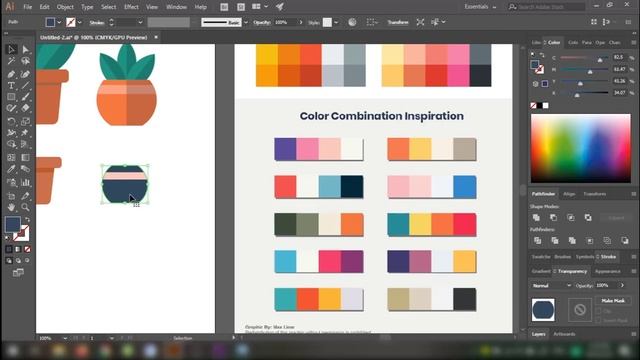Viewport: 640px width, 360px height.
Task: Set None mode button below fill
Action: [x=27, y=249]
